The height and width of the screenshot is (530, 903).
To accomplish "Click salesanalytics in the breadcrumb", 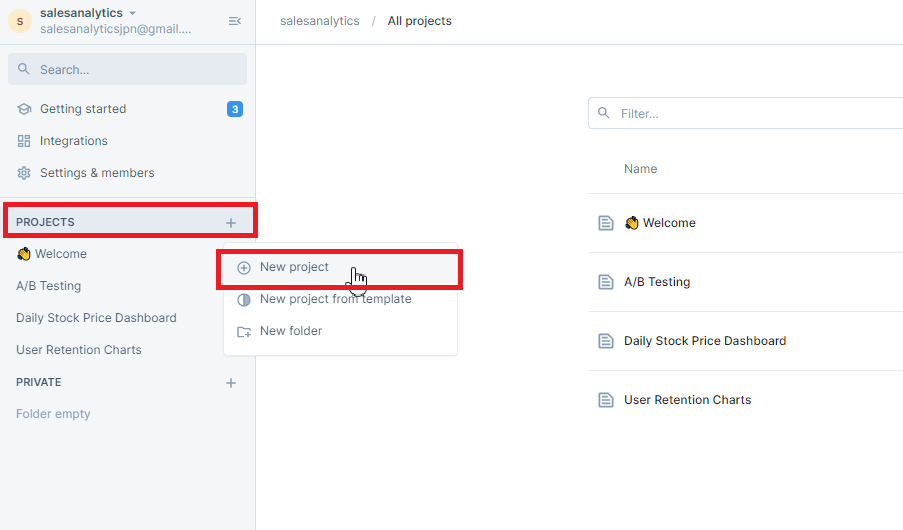I will (x=319, y=21).
